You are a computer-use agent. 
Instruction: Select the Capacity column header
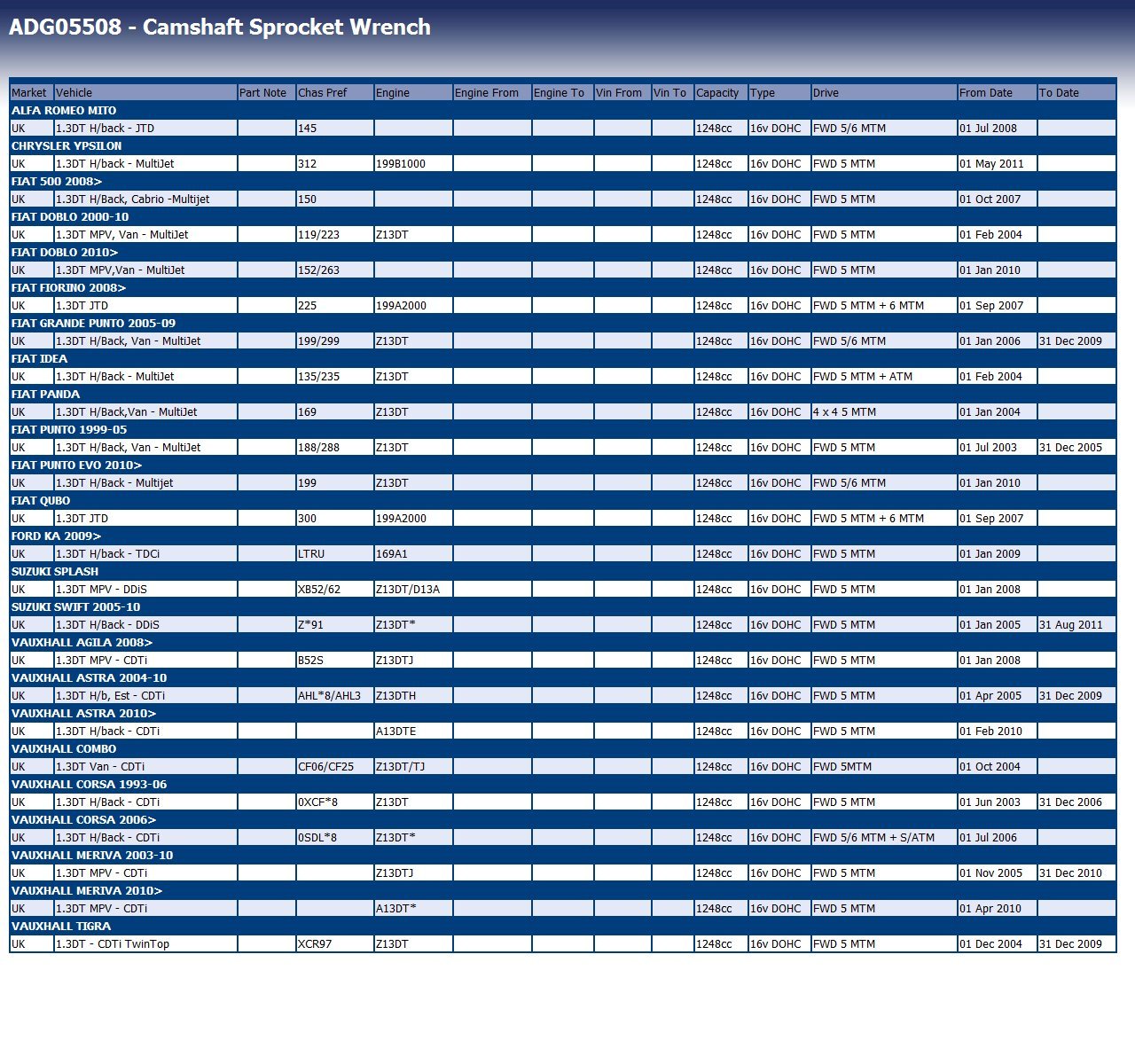[721, 92]
